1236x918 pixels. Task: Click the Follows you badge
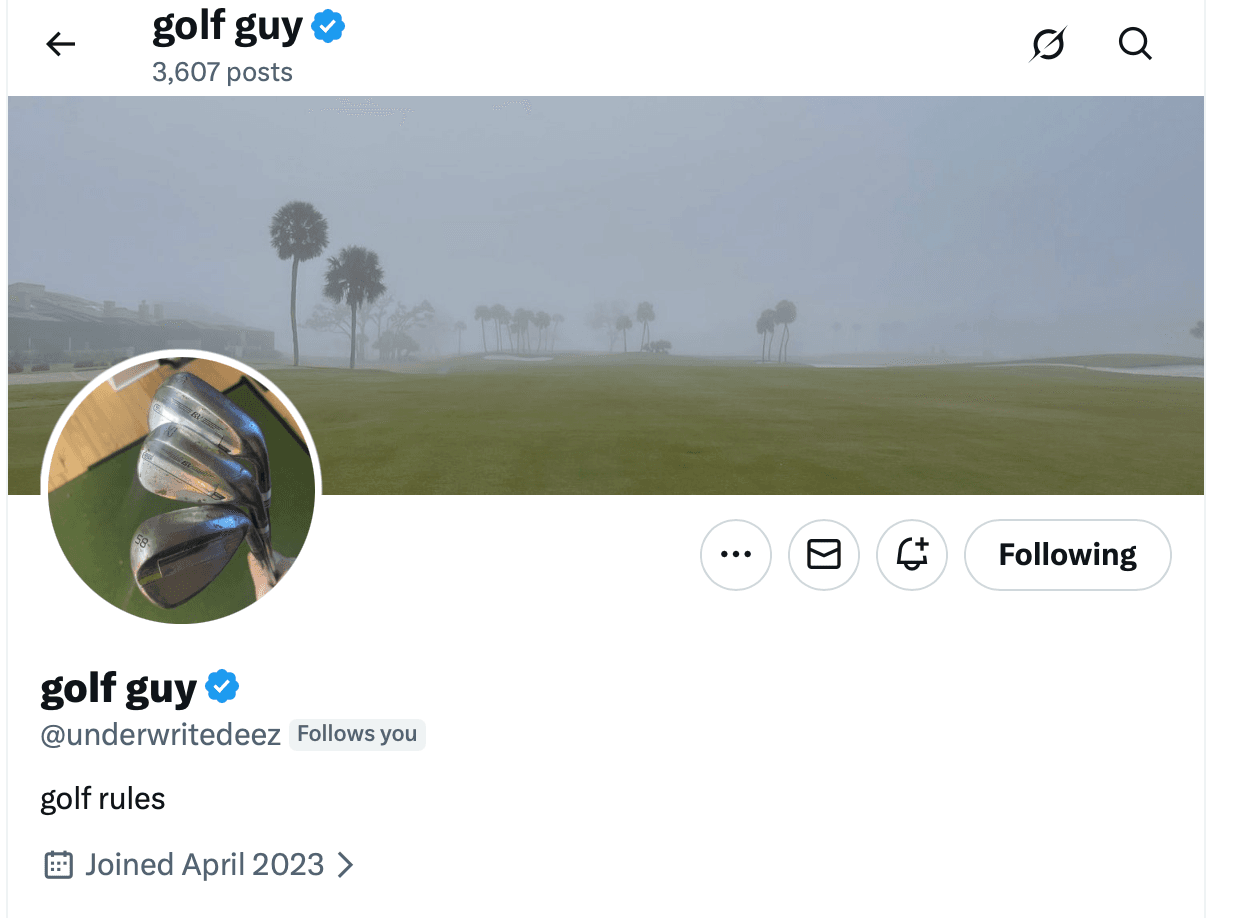pyautogui.click(x=357, y=734)
